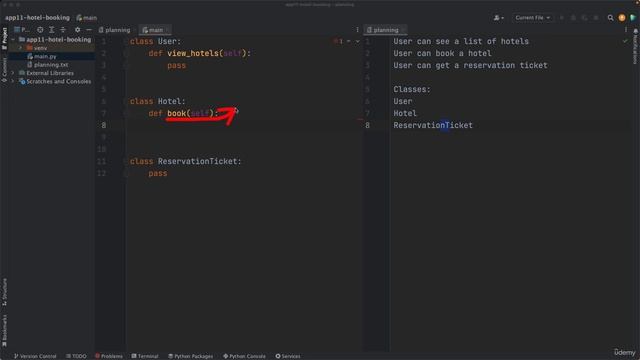Screen dimensions: 640x360
Task: Click next highlighted error arrow in editor
Action: [x=358, y=41]
